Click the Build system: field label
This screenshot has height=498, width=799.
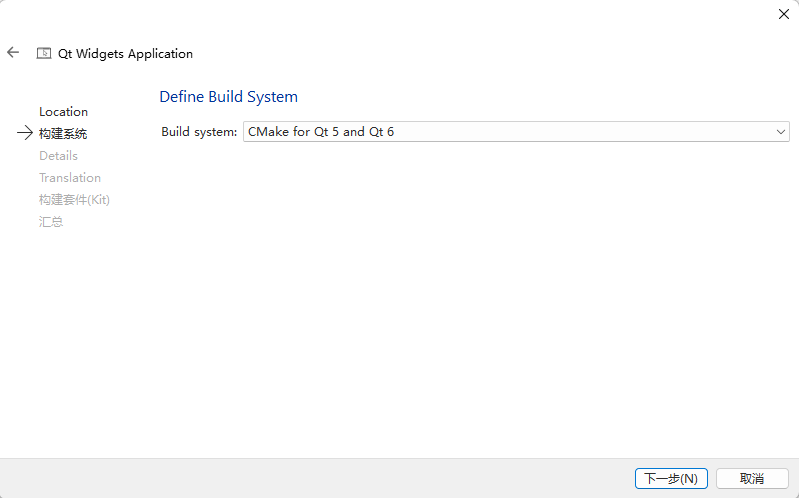click(x=199, y=132)
